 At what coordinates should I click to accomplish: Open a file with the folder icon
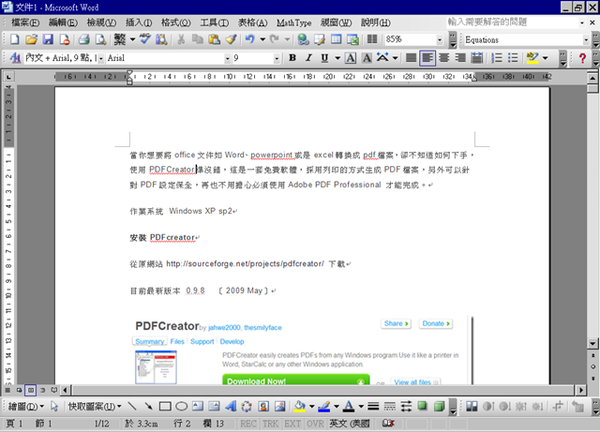[x=31, y=39]
